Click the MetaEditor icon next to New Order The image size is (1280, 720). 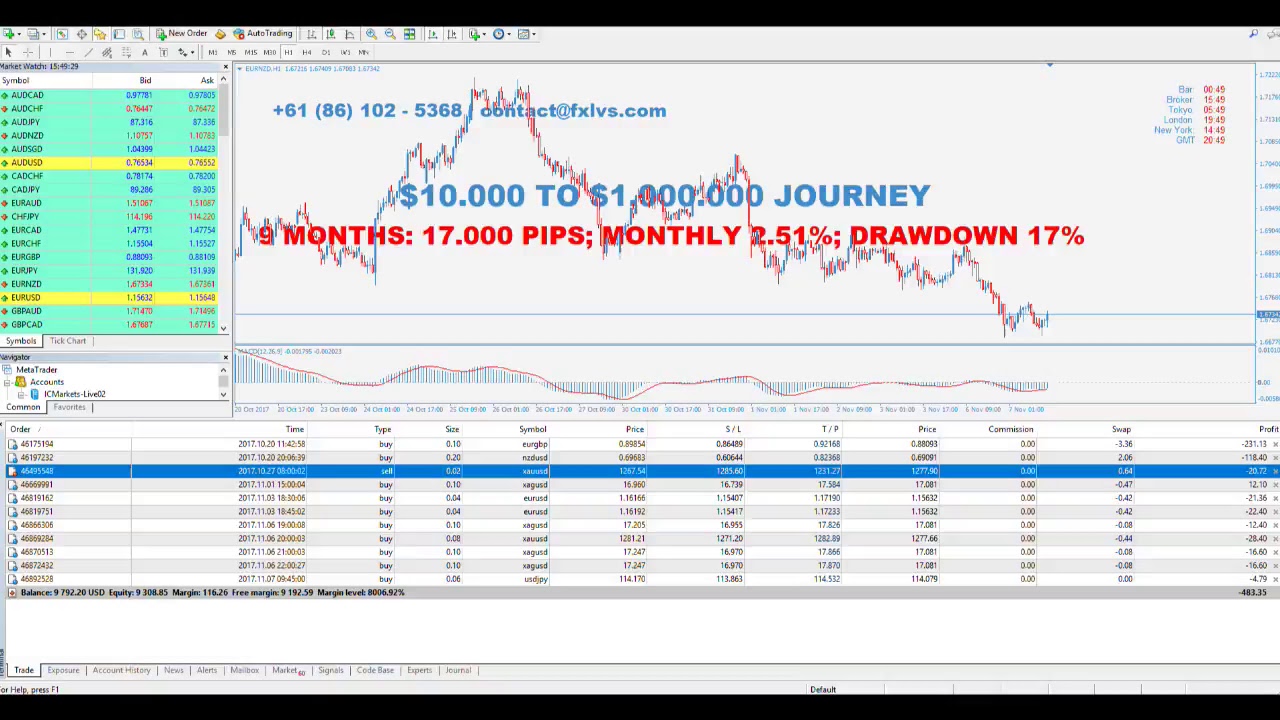220,34
